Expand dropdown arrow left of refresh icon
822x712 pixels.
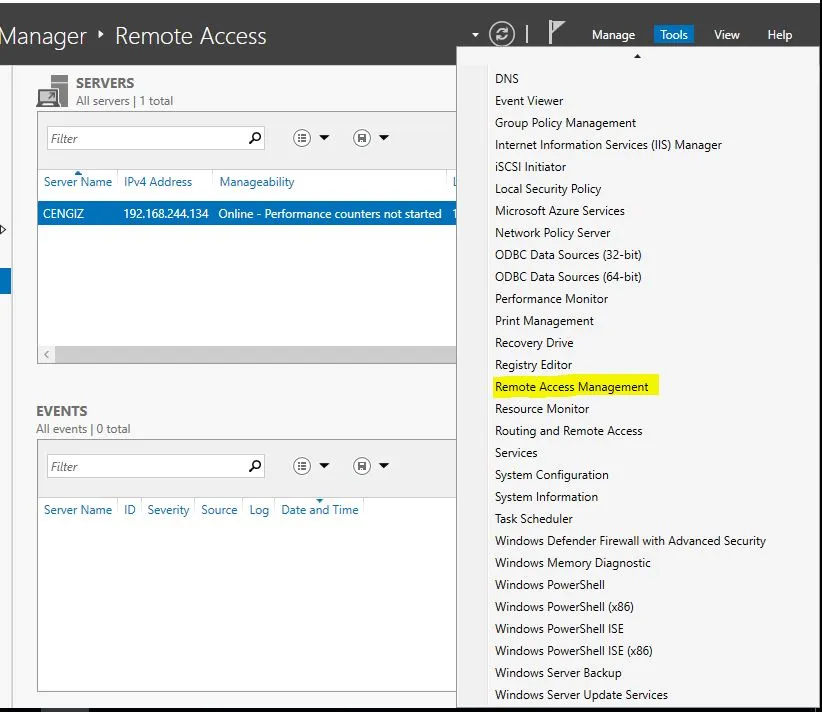tap(476, 35)
